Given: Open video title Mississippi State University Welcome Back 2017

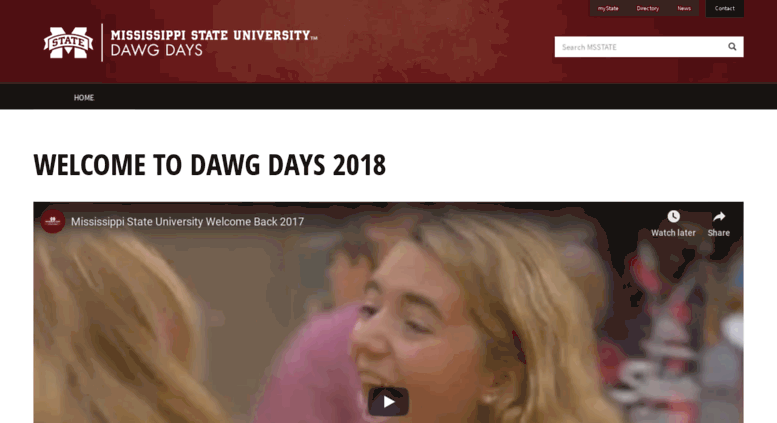Looking at the screenshot, I should coord(187,221).
